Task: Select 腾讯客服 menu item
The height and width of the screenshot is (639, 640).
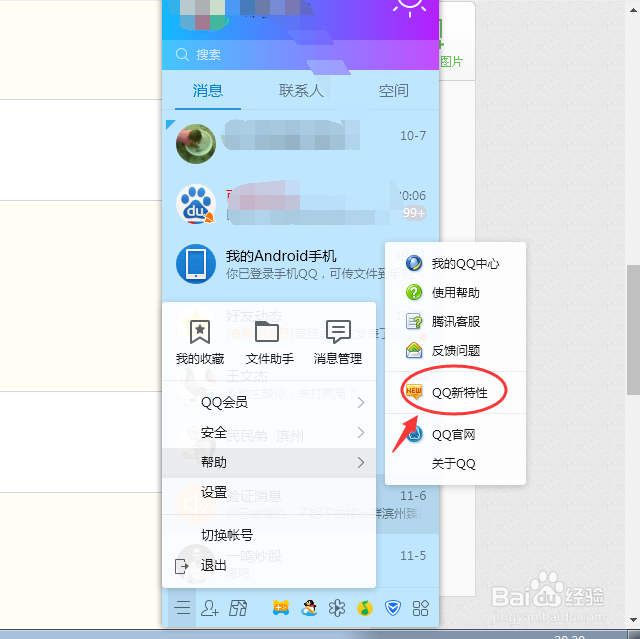Action: coord(455,322)
